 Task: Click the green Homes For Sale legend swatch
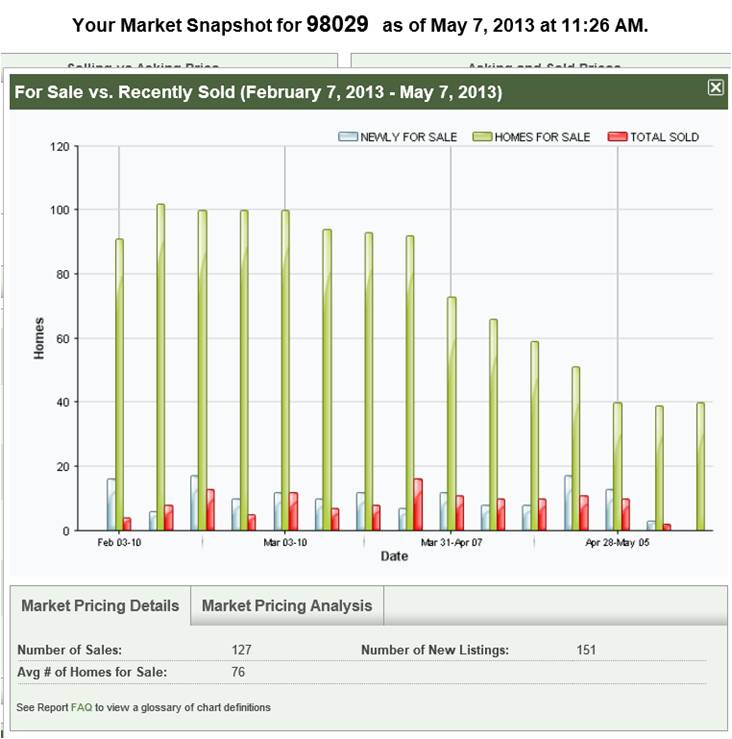(x=482, y=137)
